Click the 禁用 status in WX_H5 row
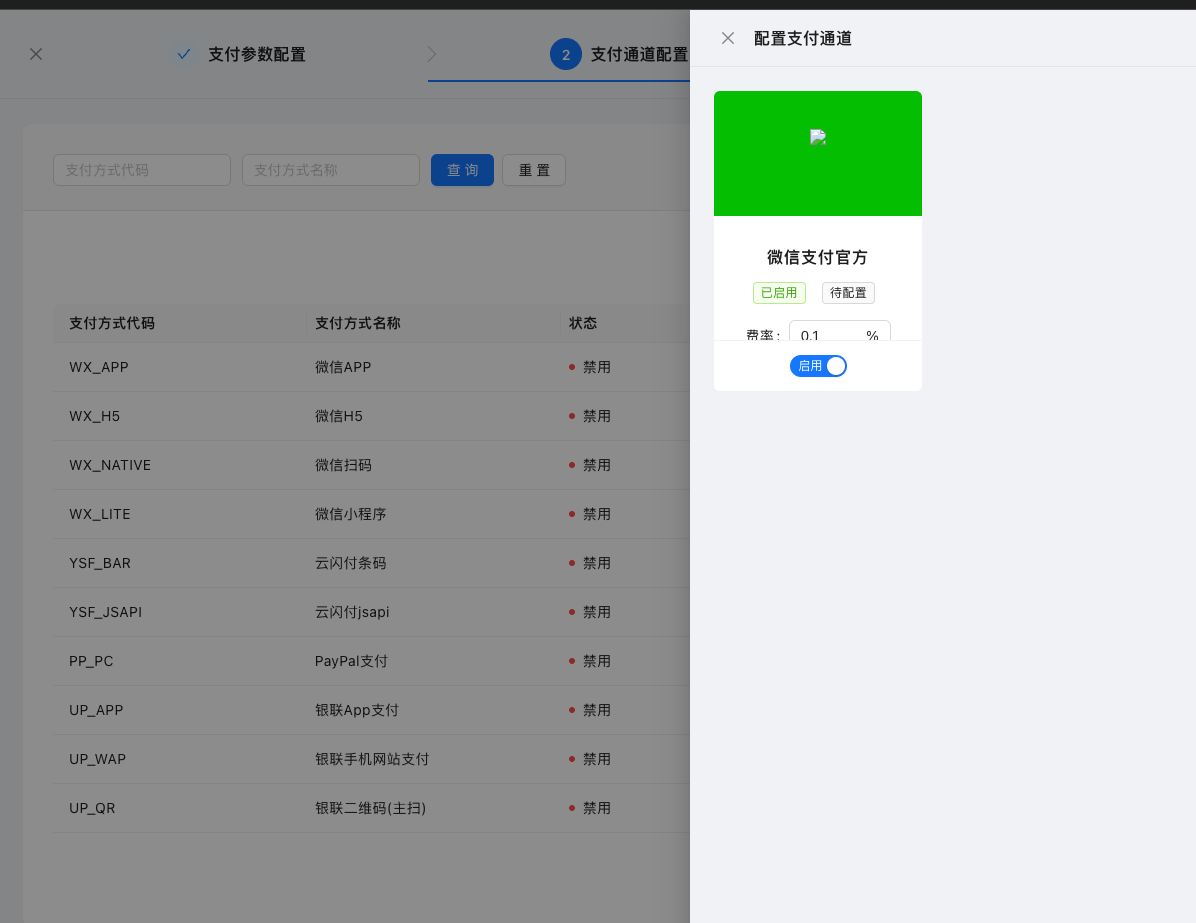 point(590,416)
